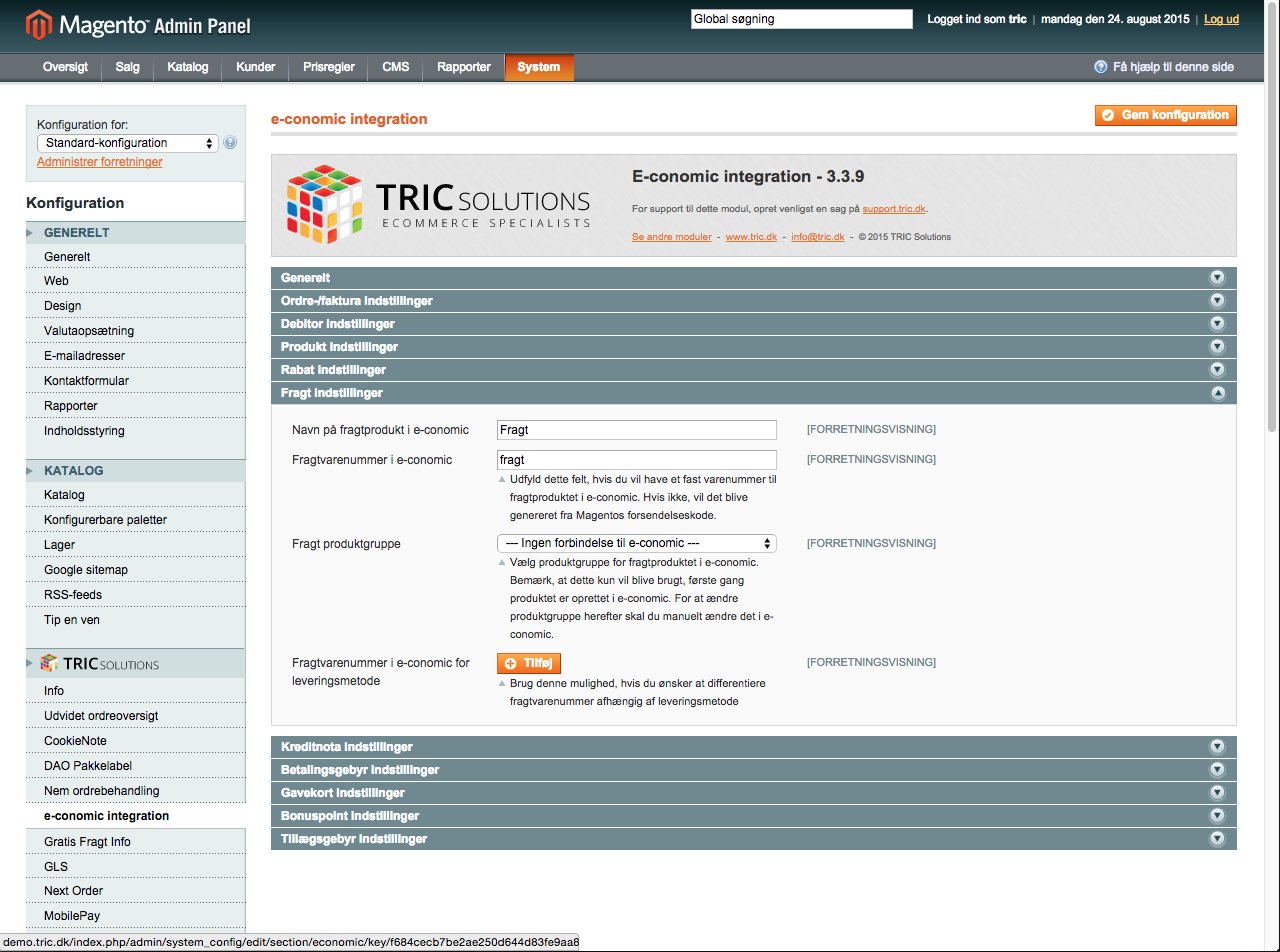Select GLS in the configuration sidebar
Image resolution: width=1280 pixels, height=952 pixels.
(x=56, y=866)
